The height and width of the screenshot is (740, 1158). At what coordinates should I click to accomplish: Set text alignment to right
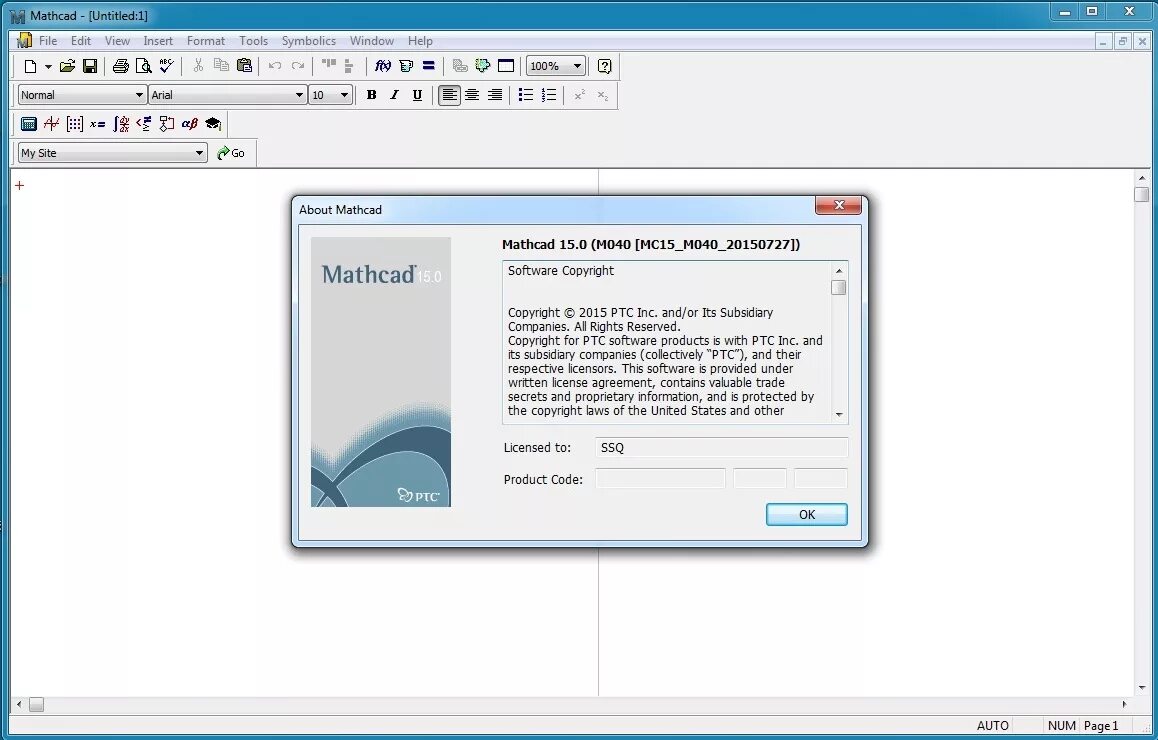[495, 95]
